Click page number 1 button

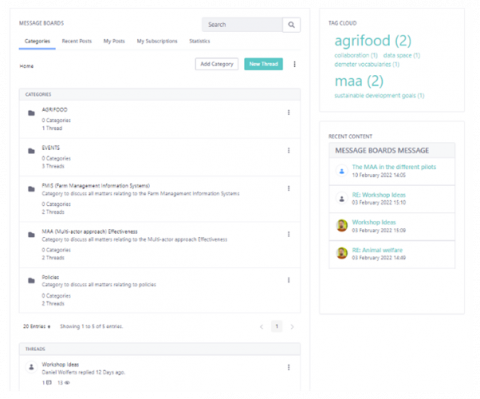pyautogui.click(x=277, y=326)
